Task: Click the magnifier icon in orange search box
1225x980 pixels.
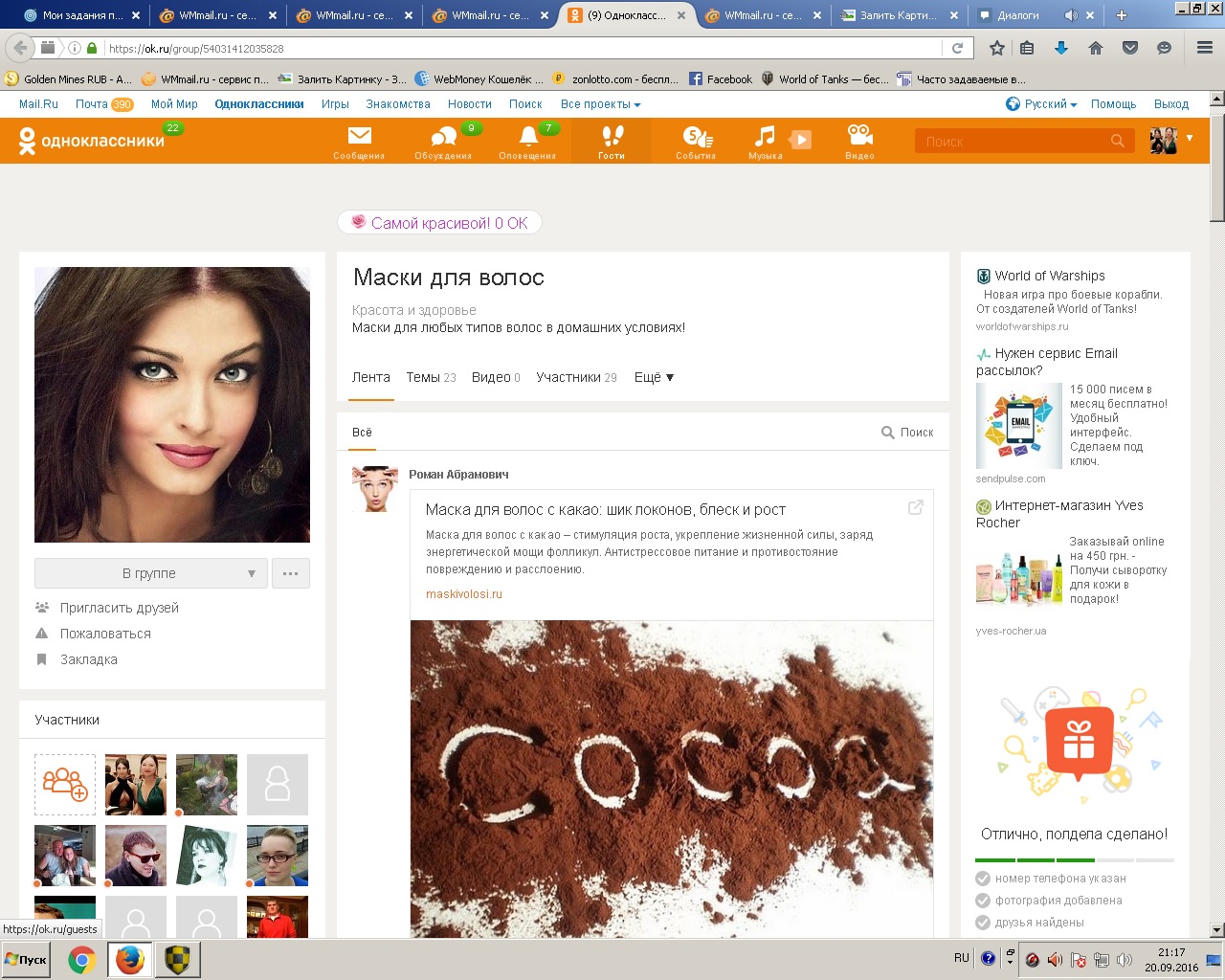Action: click(x=1117, y=142)
